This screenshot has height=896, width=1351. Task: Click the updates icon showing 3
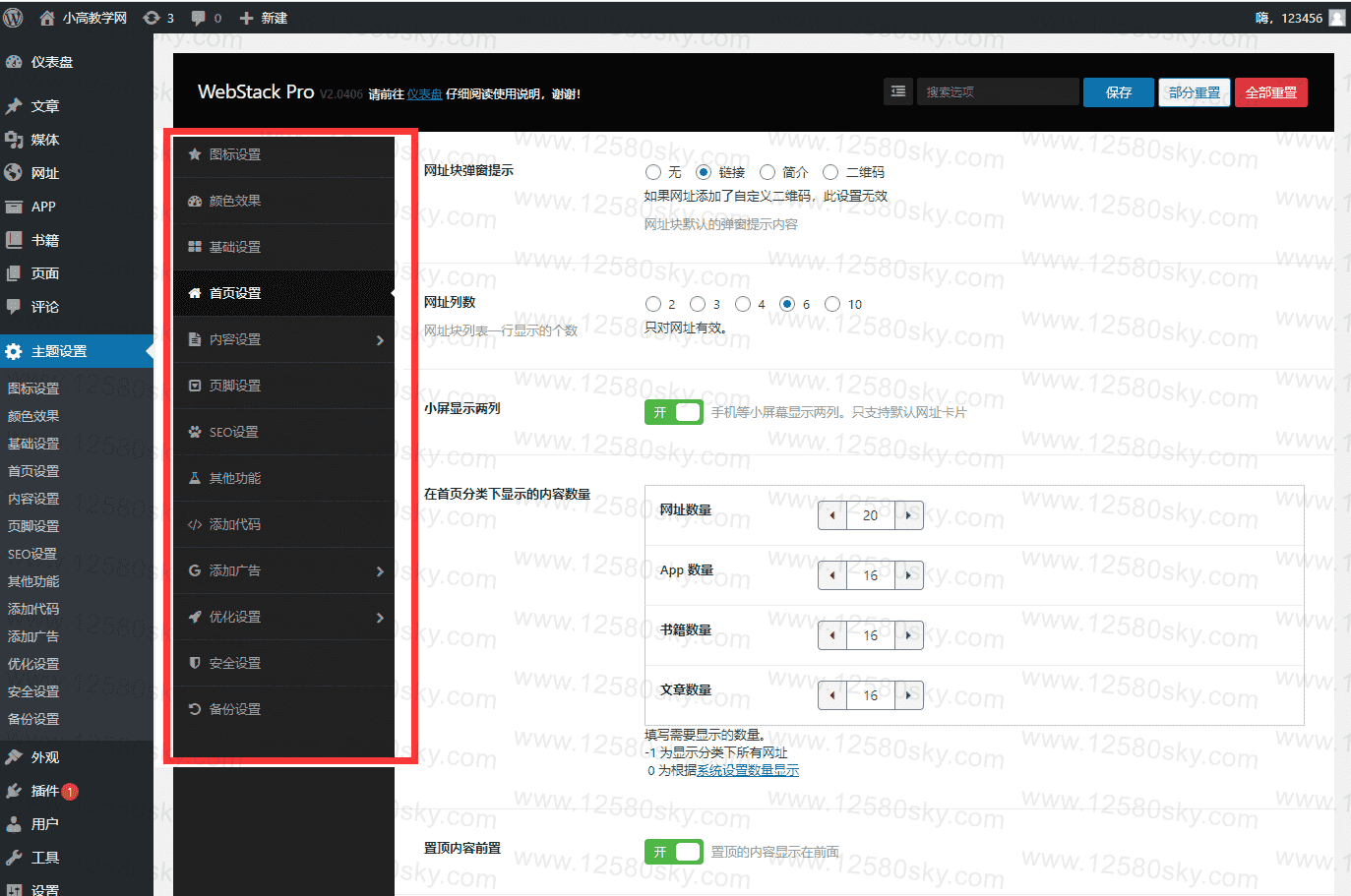pyautogui.click(x=152, y=18)
